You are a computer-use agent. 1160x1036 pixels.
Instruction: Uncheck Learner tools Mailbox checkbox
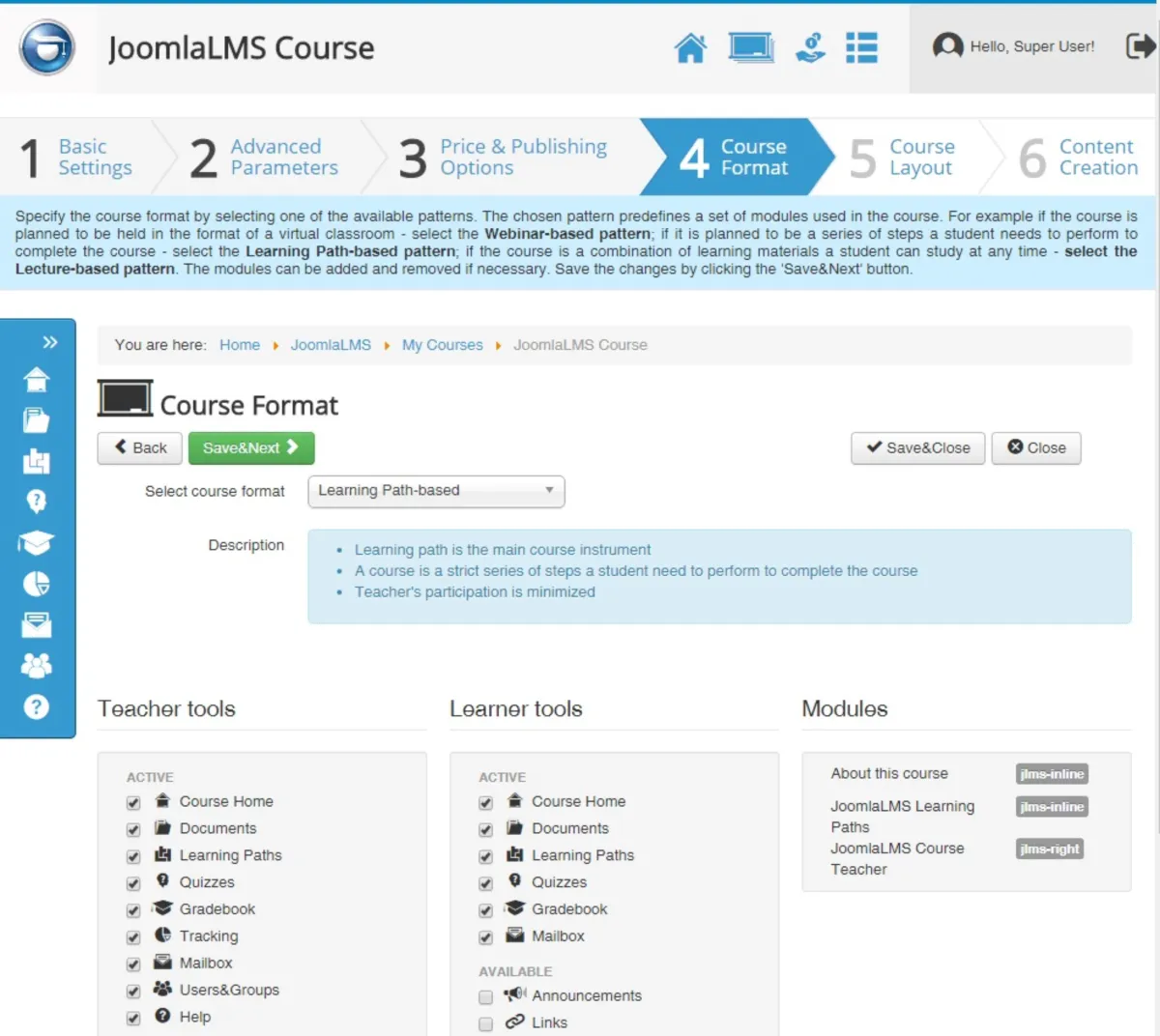point(486,937)
